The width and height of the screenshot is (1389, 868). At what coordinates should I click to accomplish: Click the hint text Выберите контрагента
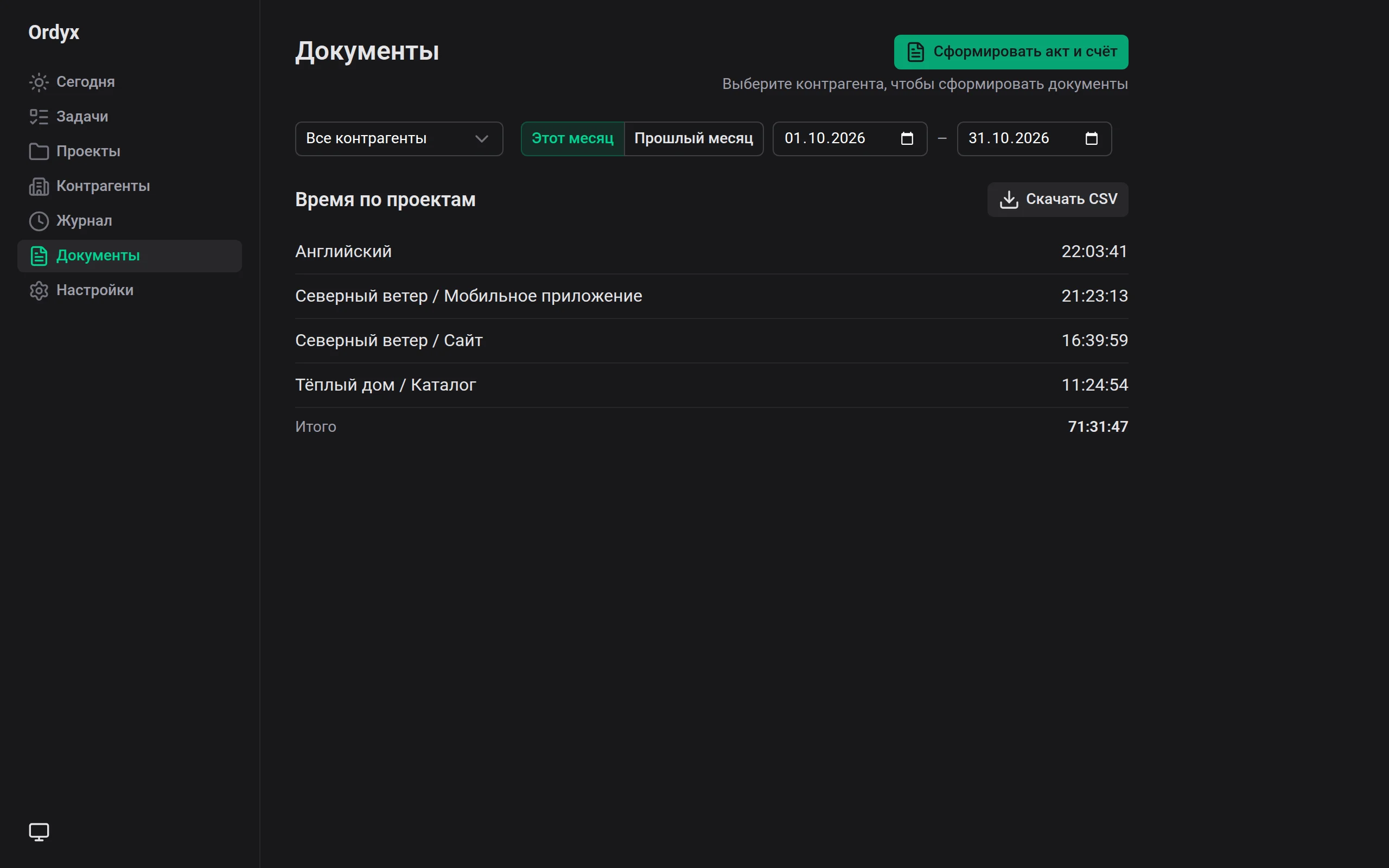pos(925,85)
